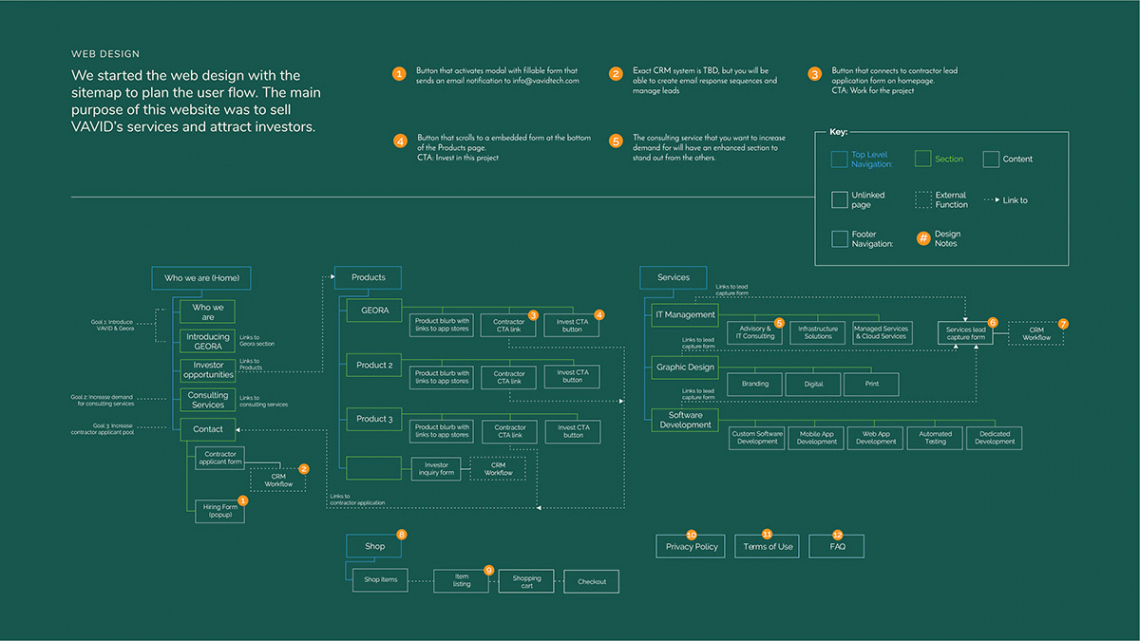This screenshot has width=1140, height=641.
Task: Click the Privacy Policy footer box
Action: [691, 547]
